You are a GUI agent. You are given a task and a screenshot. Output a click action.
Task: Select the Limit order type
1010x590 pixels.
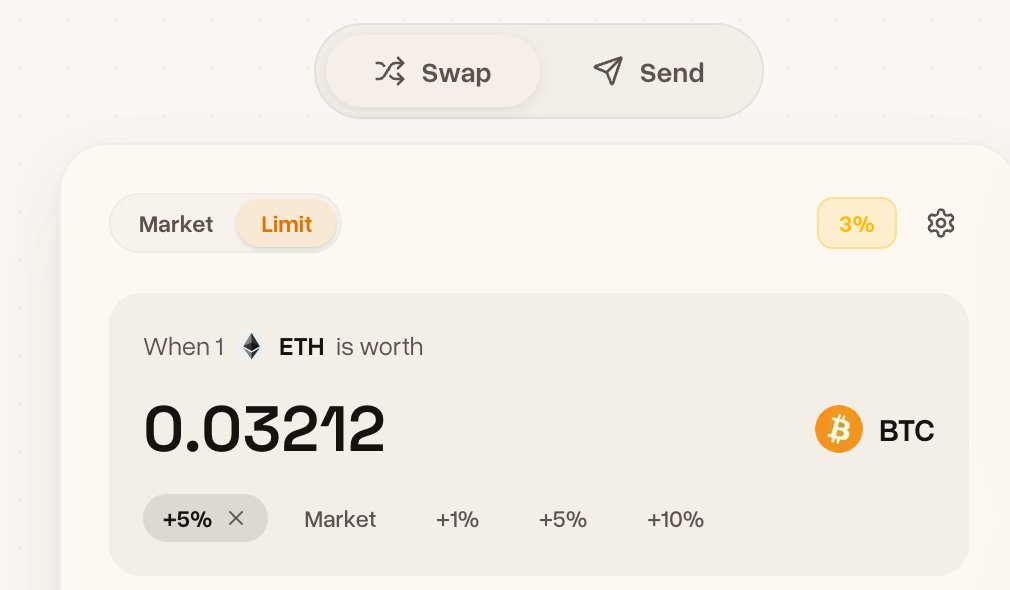point(286,224)
